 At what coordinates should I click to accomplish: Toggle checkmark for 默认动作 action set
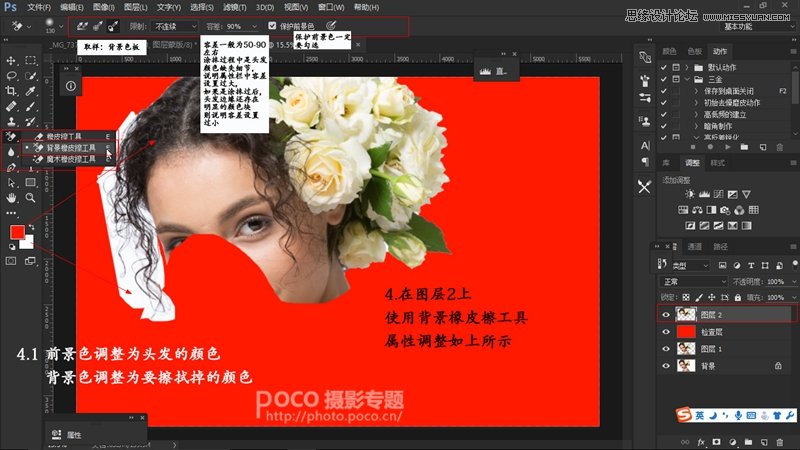coord(664,67)
